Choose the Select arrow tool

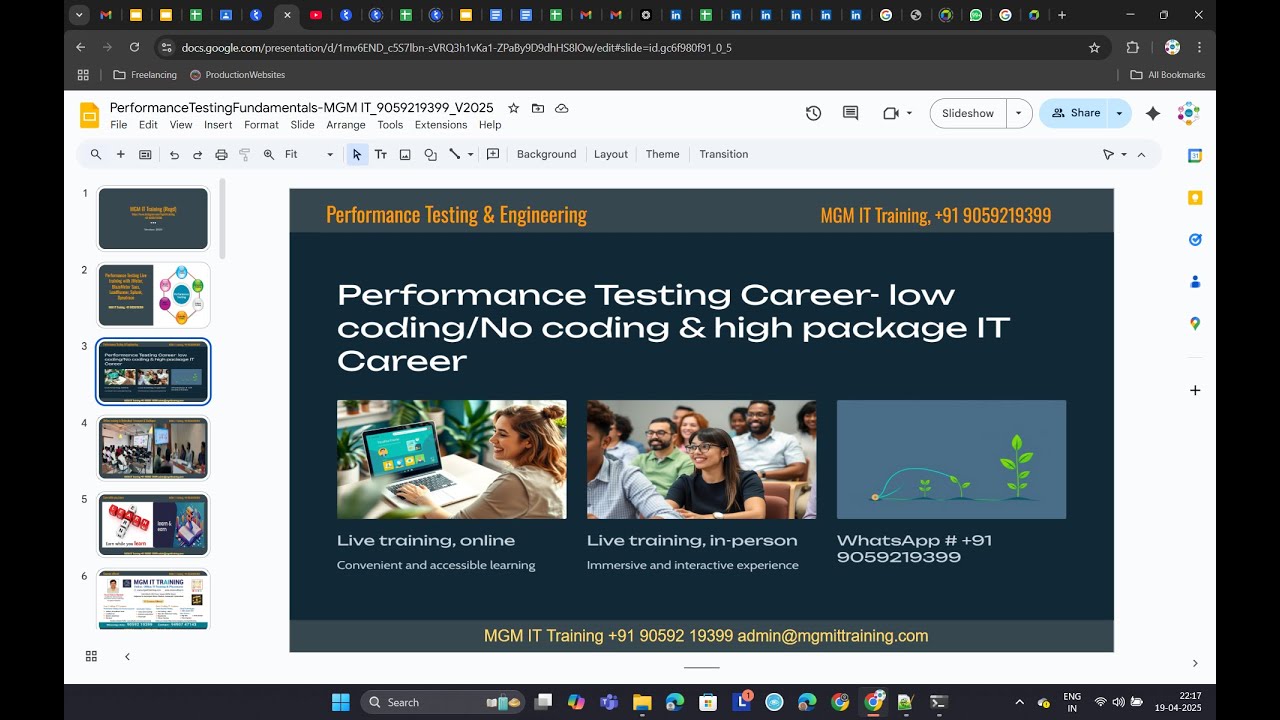tap(357, 154)
